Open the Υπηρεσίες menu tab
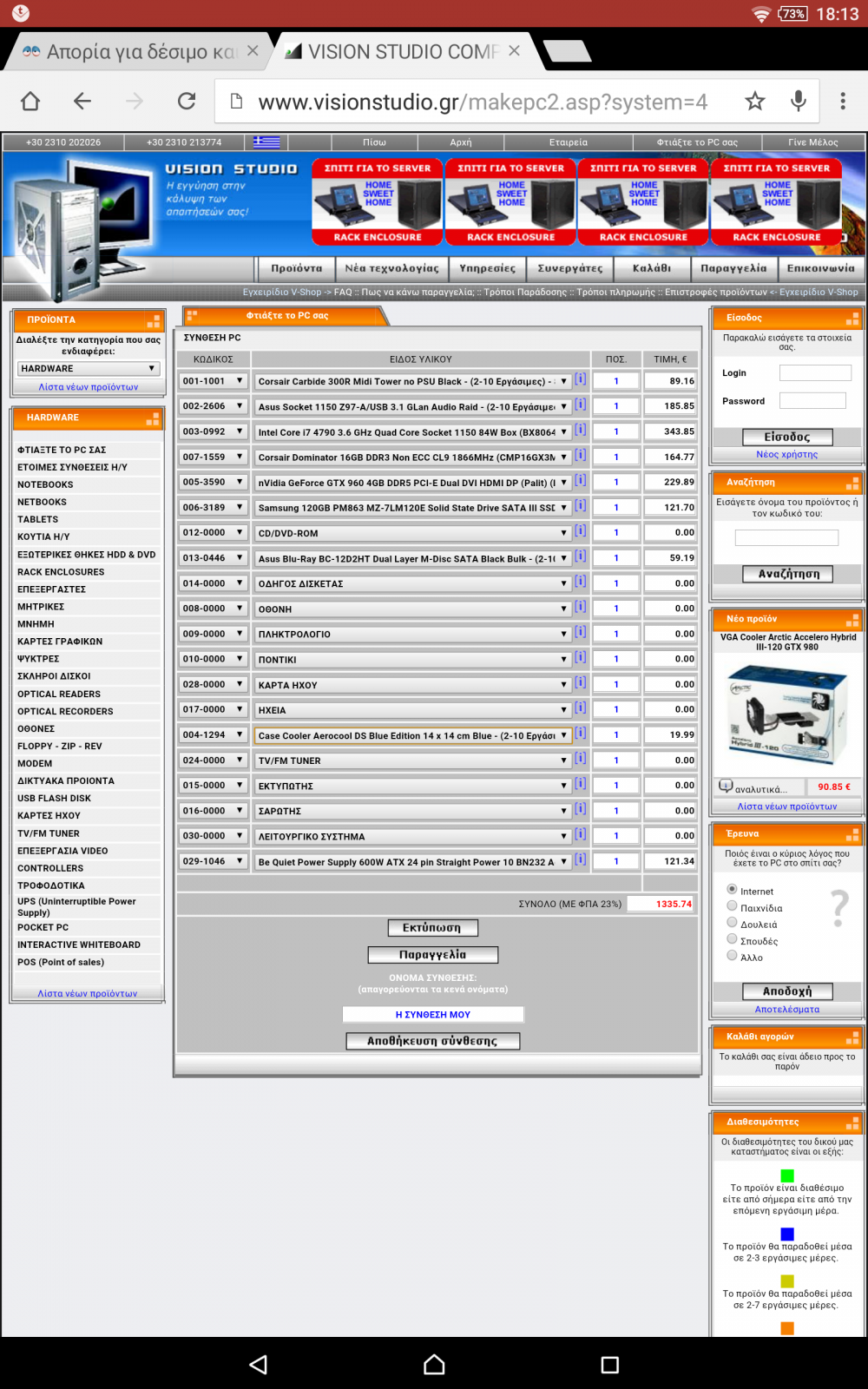This screenshot has height=1389, width=868. pyautogui.click(x=488, y=268)
